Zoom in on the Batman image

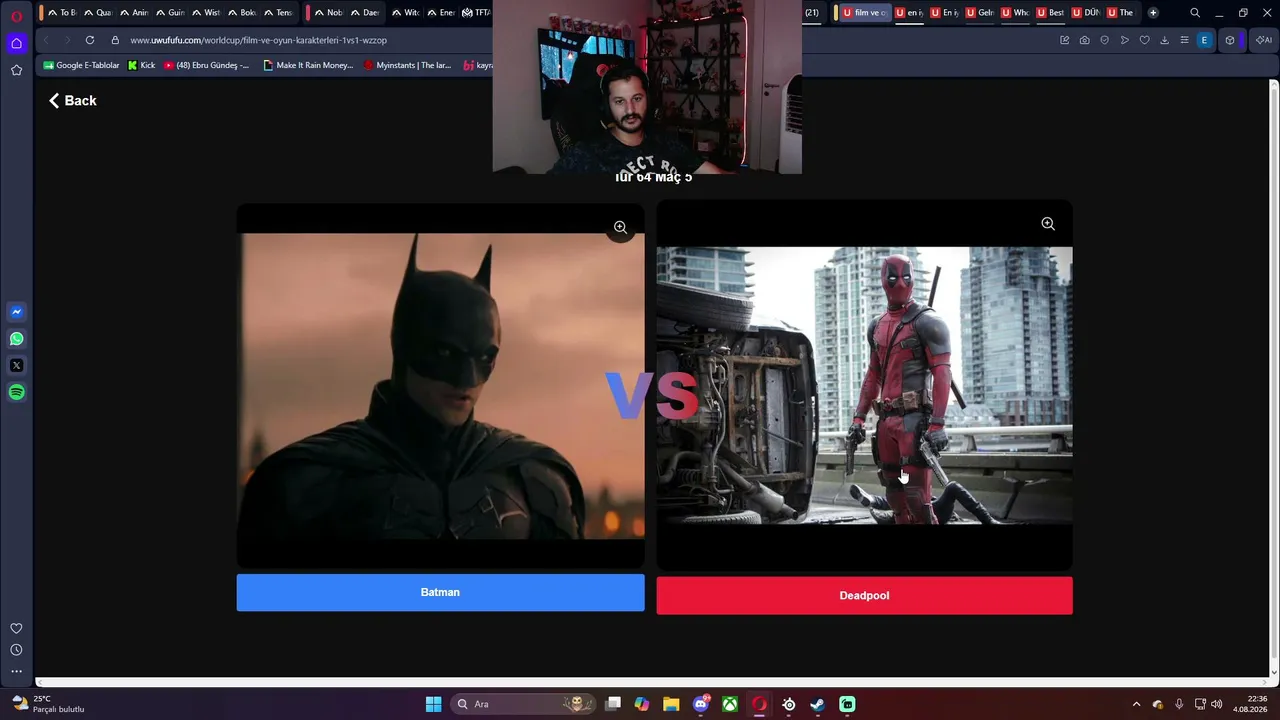click(620, 227)
